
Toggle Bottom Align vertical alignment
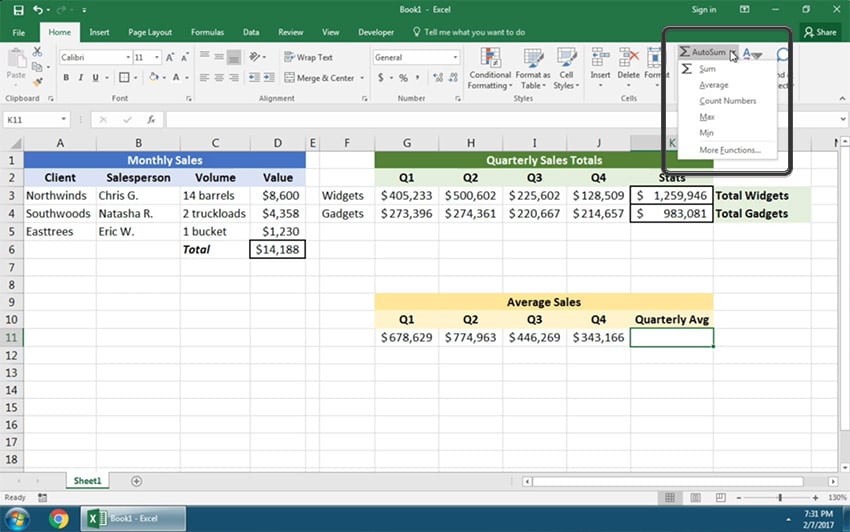pyautogui.click(x=234, y=57)
